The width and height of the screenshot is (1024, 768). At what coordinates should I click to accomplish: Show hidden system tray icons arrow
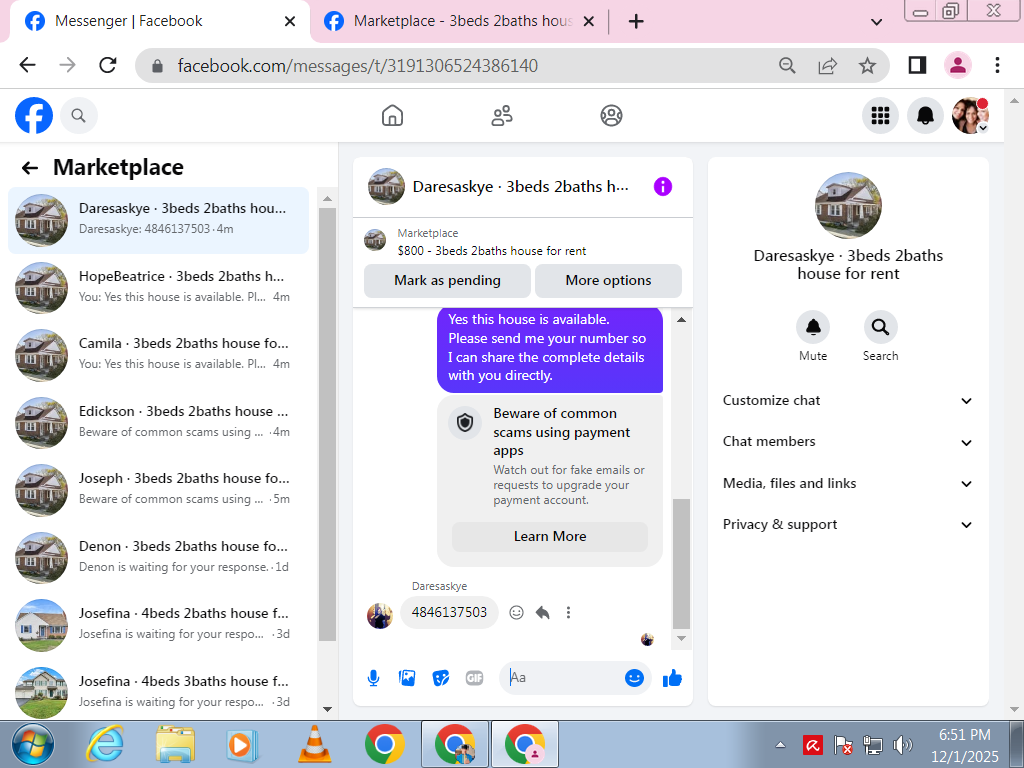[x=780, y=745]
